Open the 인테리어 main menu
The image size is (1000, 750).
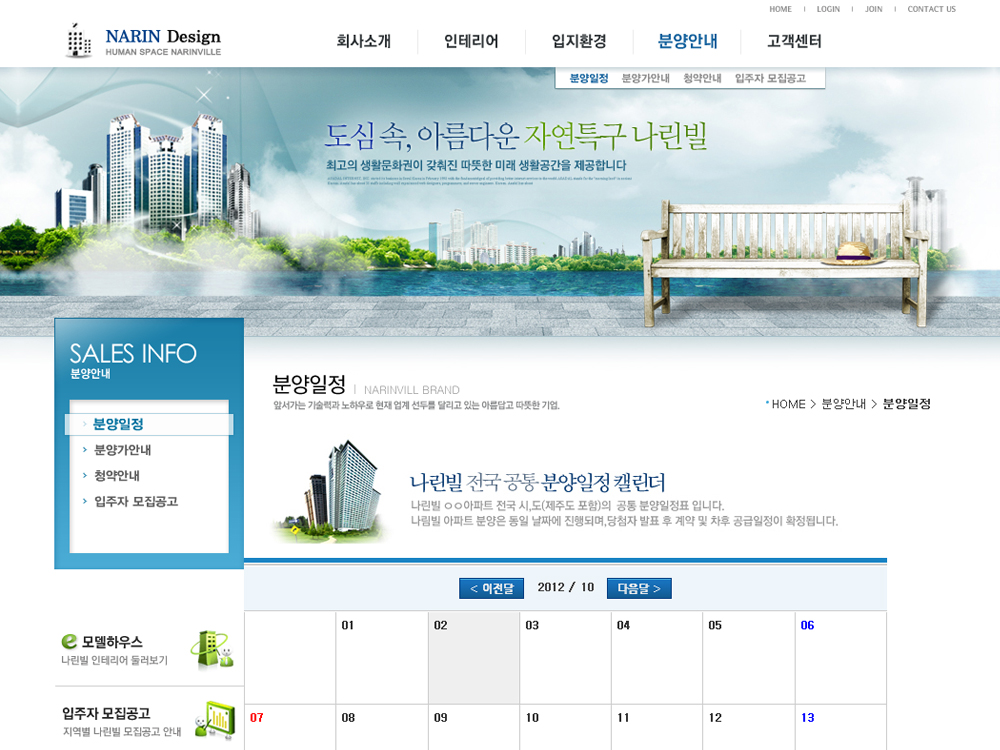tap(471, 42)
